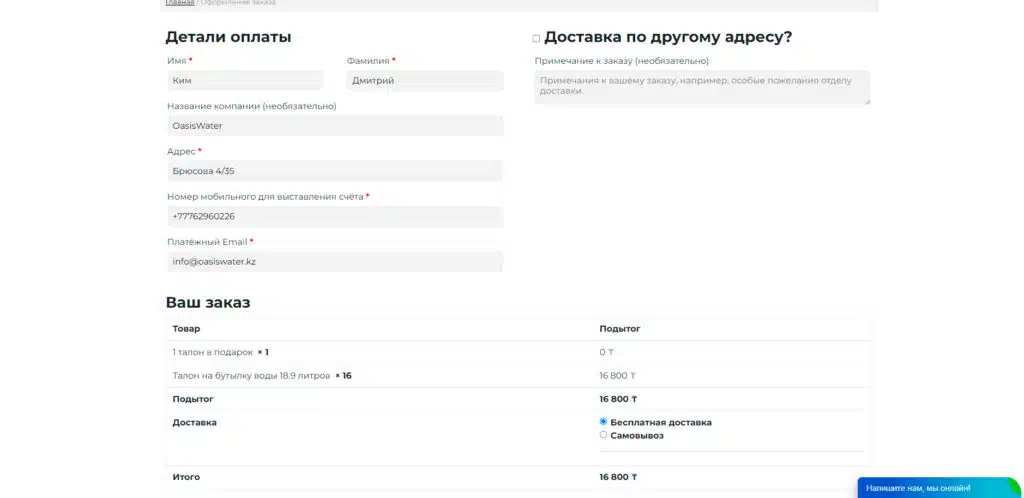Click the Фамилия field label
The image size is (1024, 498).
point(371,61)
